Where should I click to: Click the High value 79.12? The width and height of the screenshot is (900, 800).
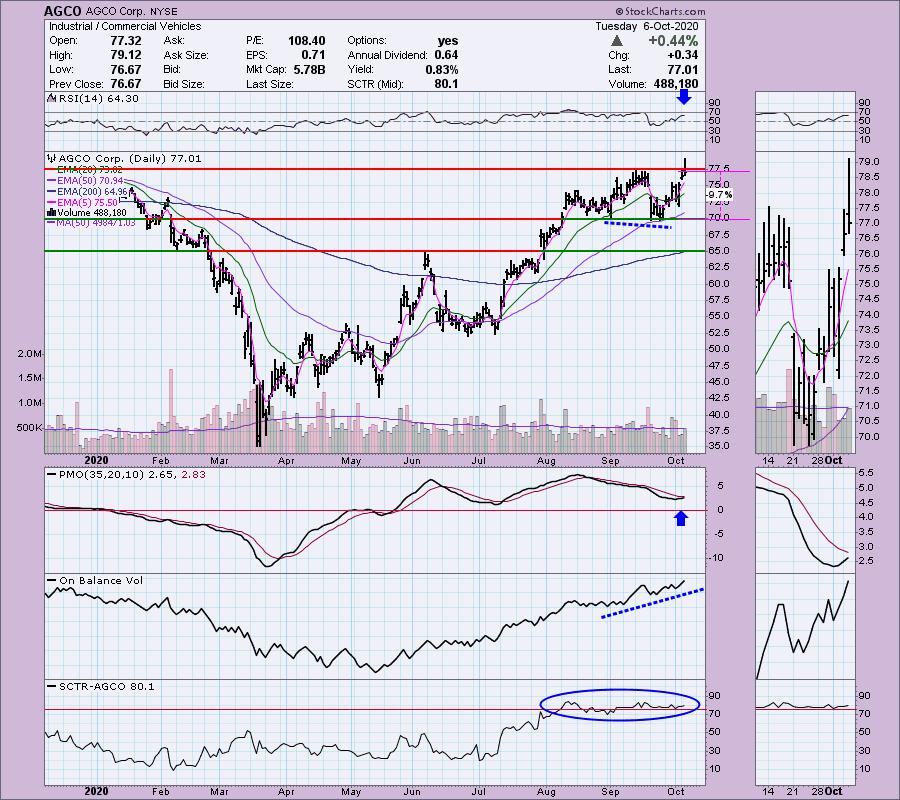[125, 55]
